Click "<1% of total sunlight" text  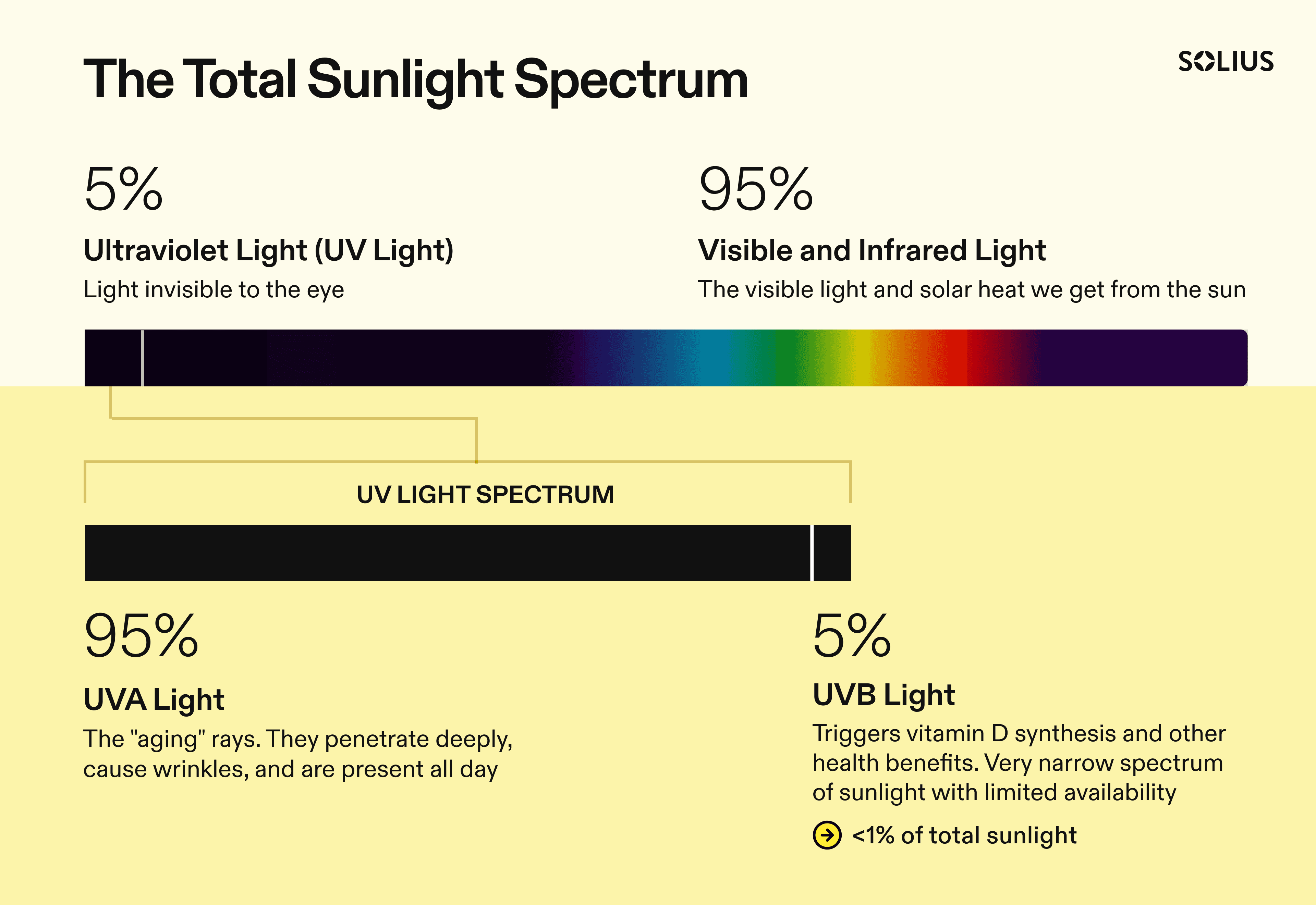click(964, 835)
